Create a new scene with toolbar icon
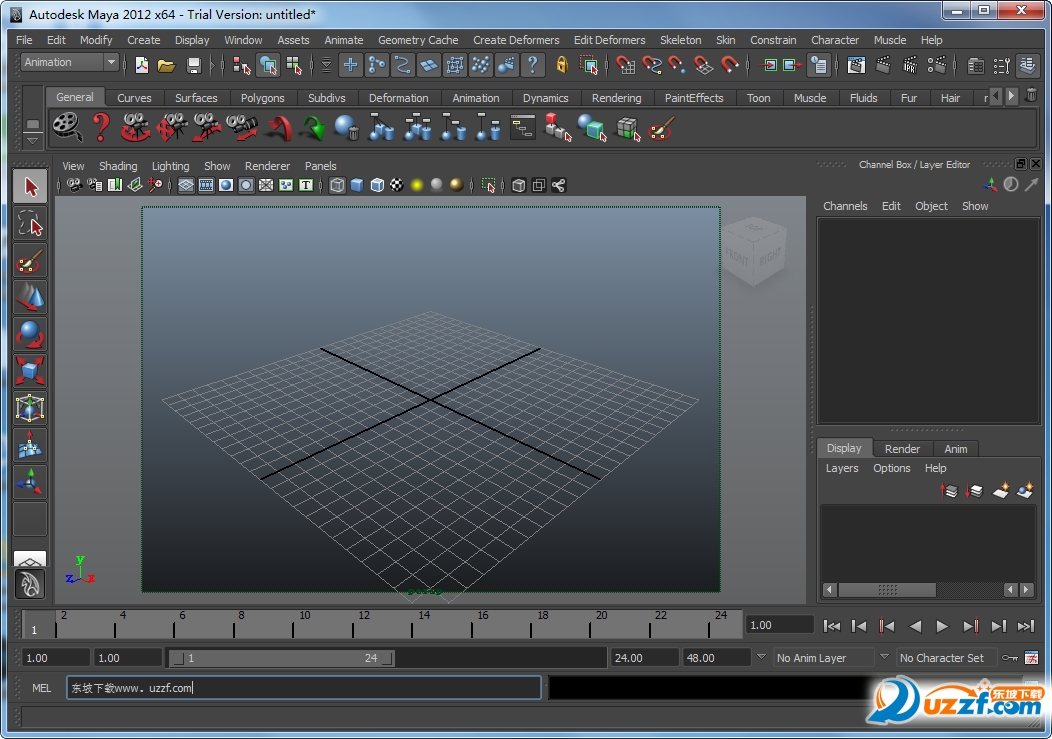The height and width of the screenshot is (739, 1052). point(142,65)
